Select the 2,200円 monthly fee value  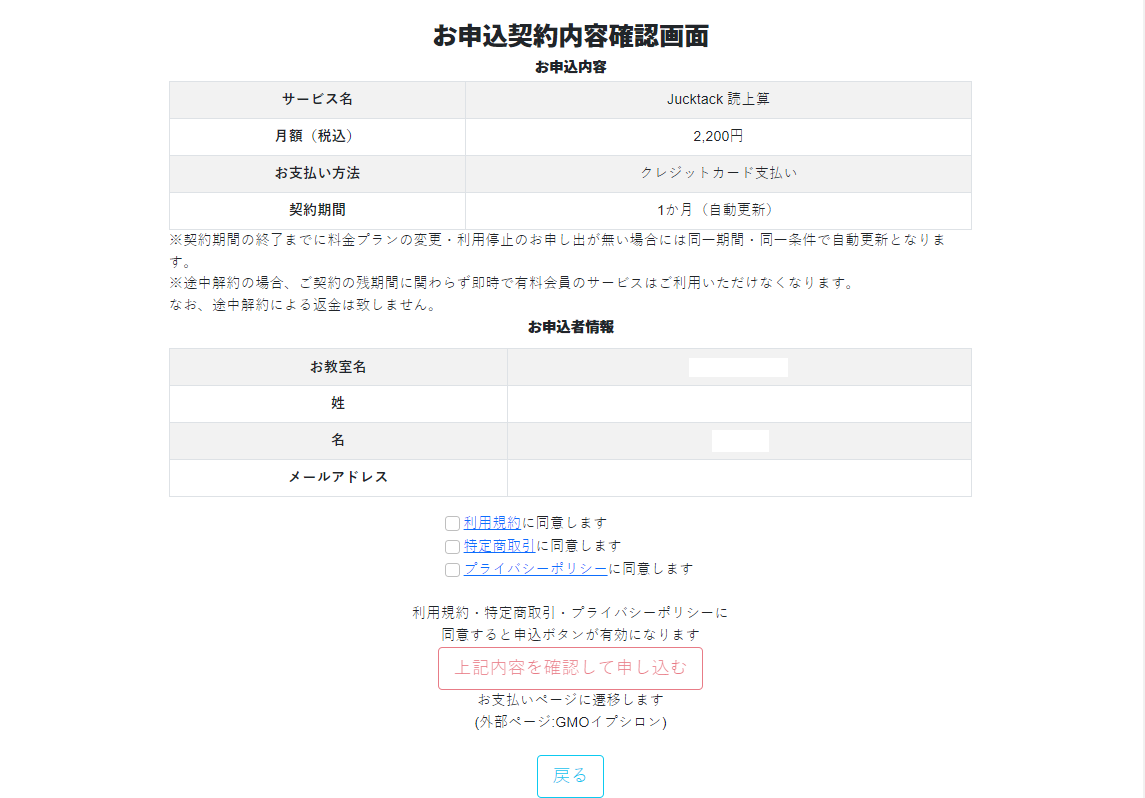(x=718, y=137)
